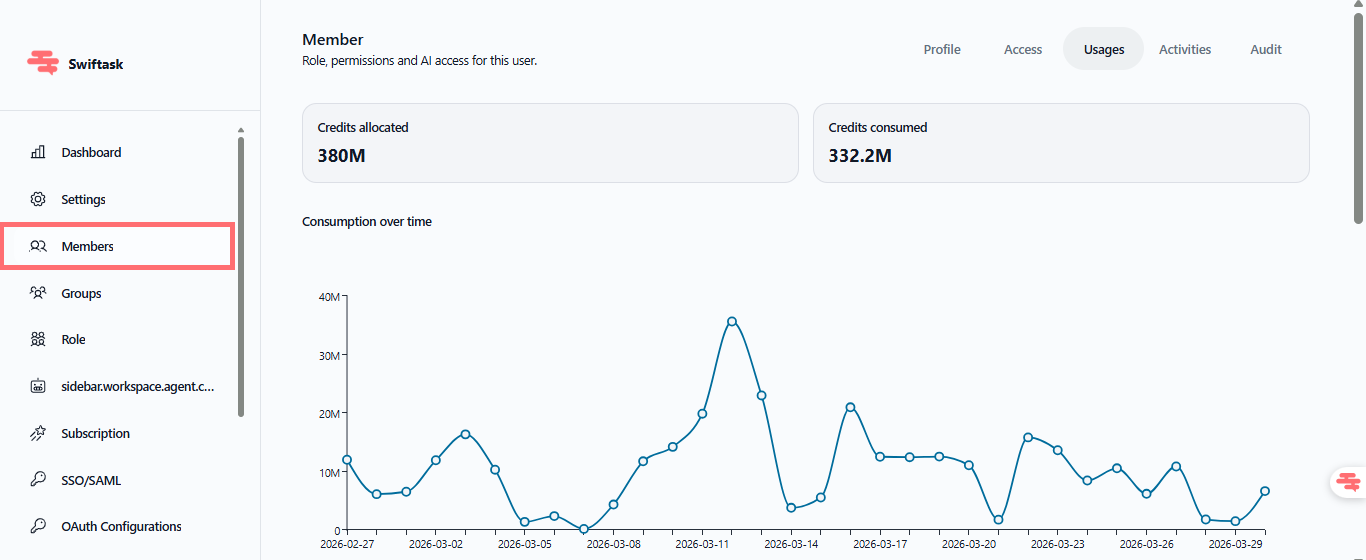1366x560 pixels.
Task: Click the peak data point on 2026-03-11
Action: point(732,321)
